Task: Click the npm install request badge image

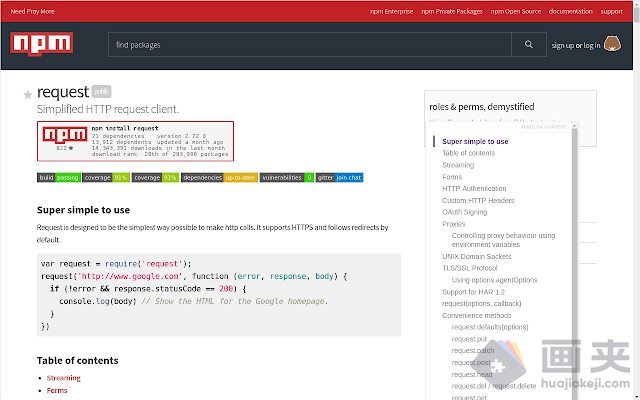Action: [x=135, y=141]
